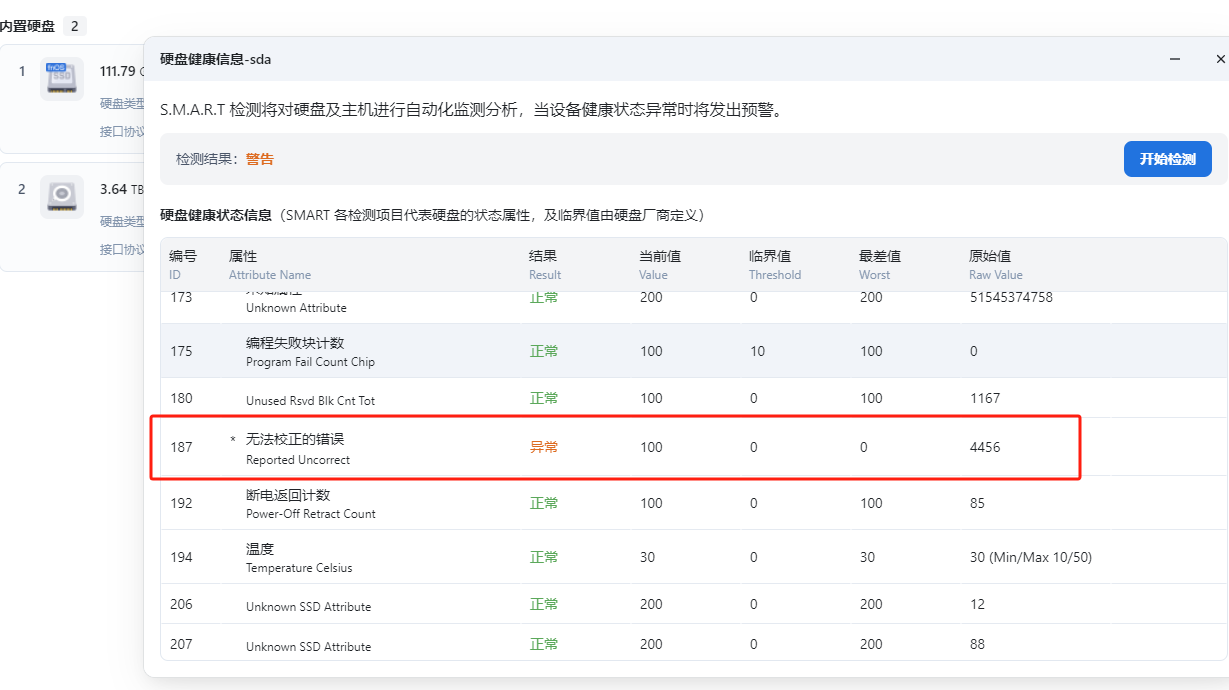Click the 最差值 Worst column header
Viewport: 1229px width, 690px height.
pos(880,265)
